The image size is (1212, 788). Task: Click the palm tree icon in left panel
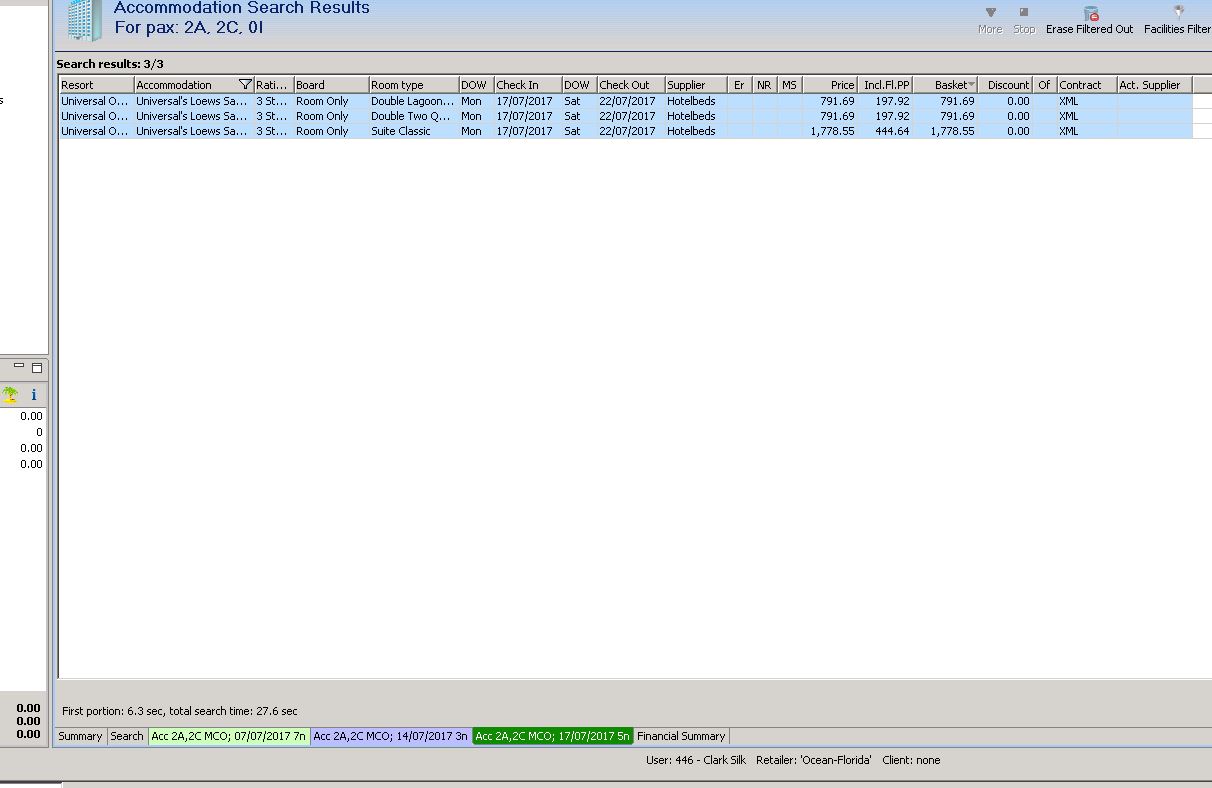click(10, 395)
